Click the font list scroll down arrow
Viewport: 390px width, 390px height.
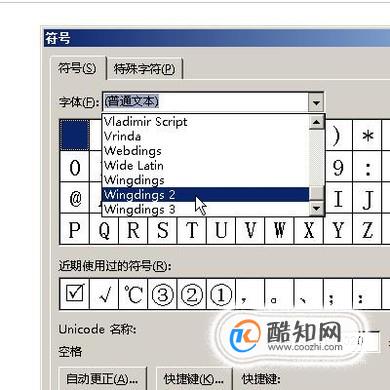[x=316, y=209]
